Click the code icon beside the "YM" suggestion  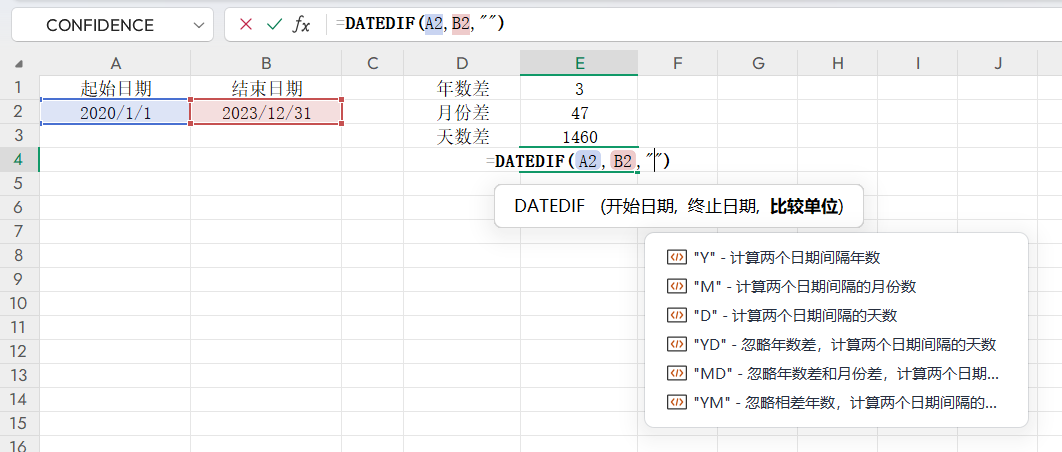click(675, 402)
